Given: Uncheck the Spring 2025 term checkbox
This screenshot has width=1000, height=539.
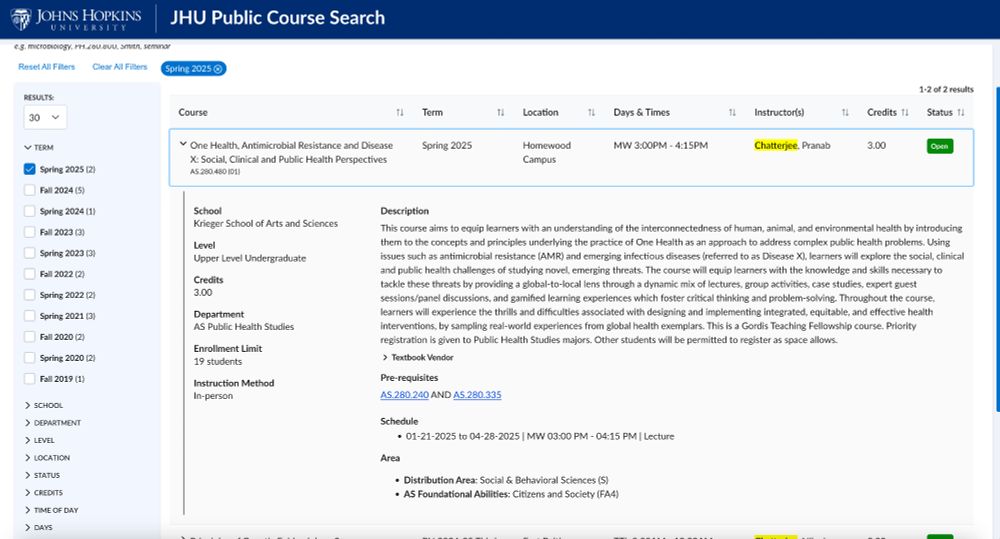Looking at the screenshot, I should [x=29, y=169].
